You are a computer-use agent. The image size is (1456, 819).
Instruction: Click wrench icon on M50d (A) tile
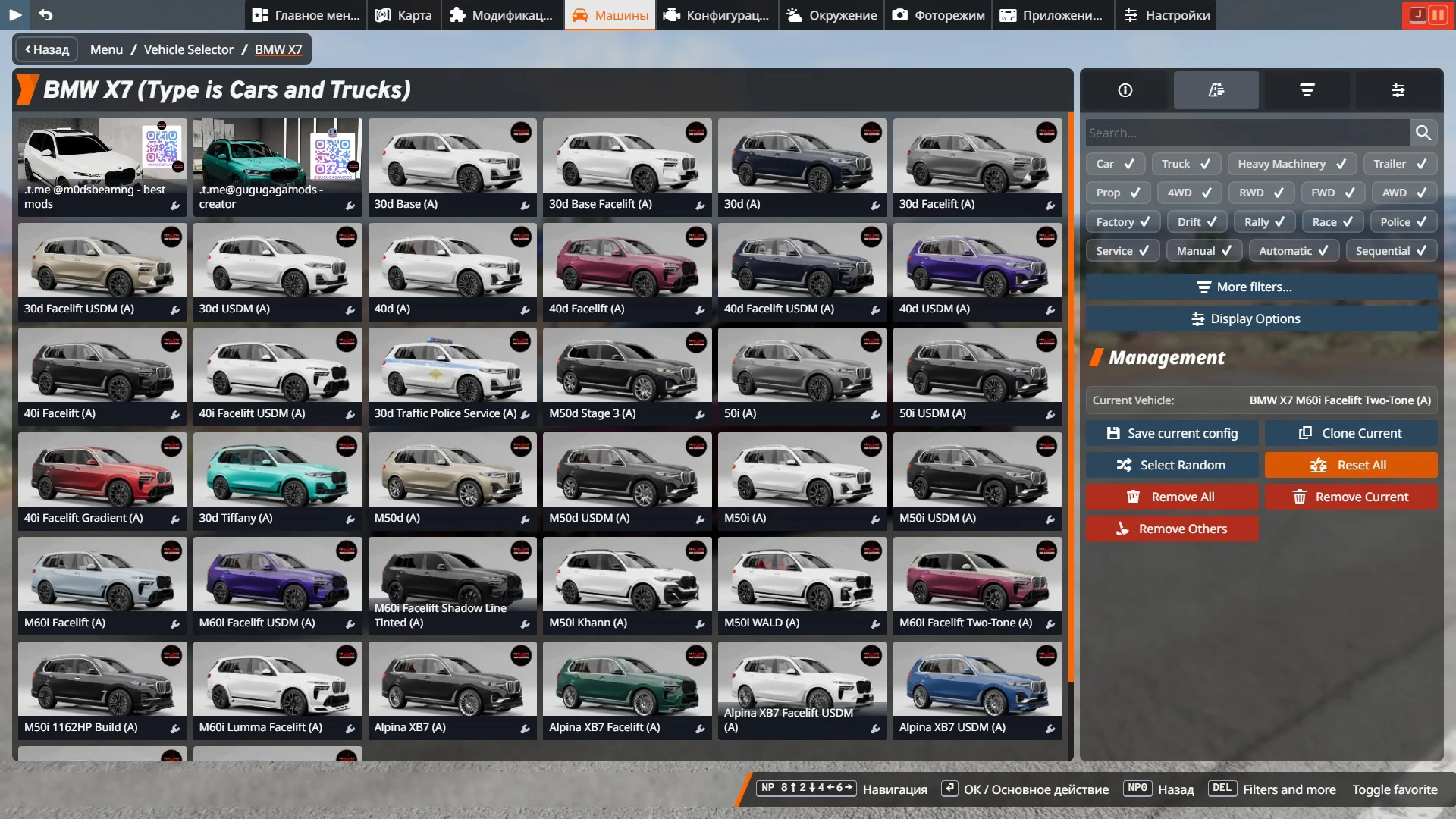525,519
